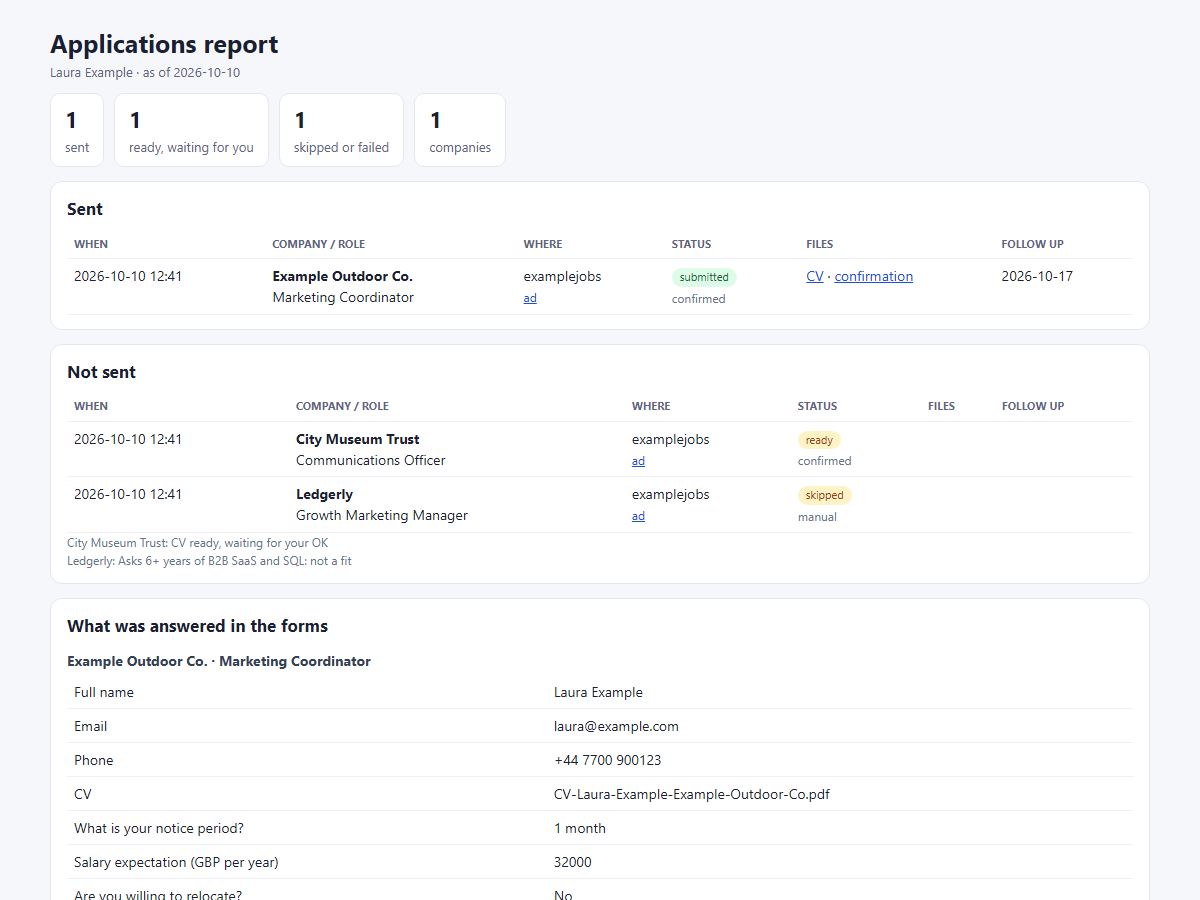
Task: Click the 'Full name' field label
Action: (x=104, y=693)
